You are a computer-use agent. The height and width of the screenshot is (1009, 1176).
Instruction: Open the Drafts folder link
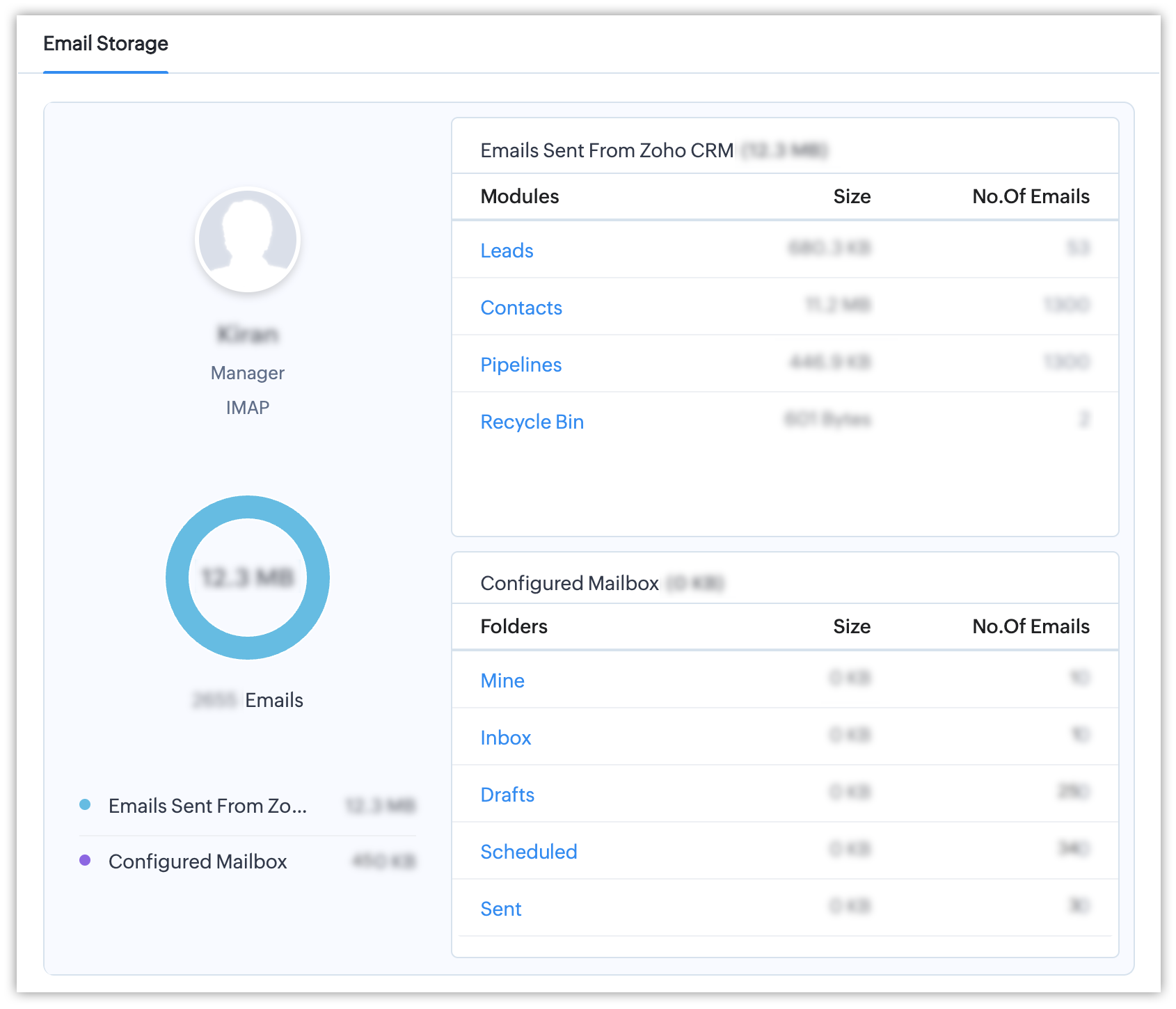(507, 795)
